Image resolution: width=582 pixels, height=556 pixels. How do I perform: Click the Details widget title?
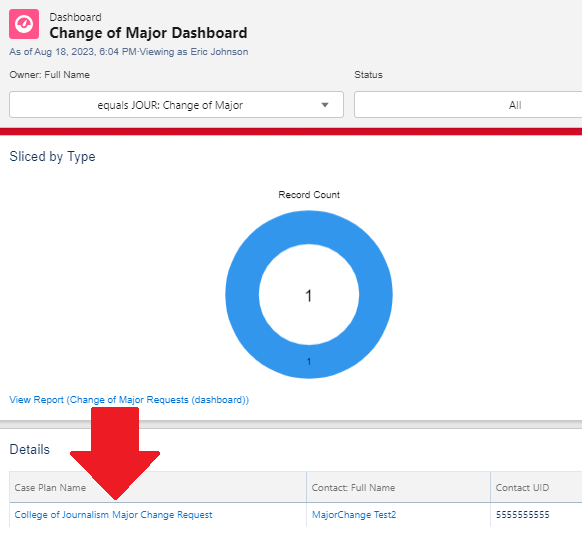[30, 449]
